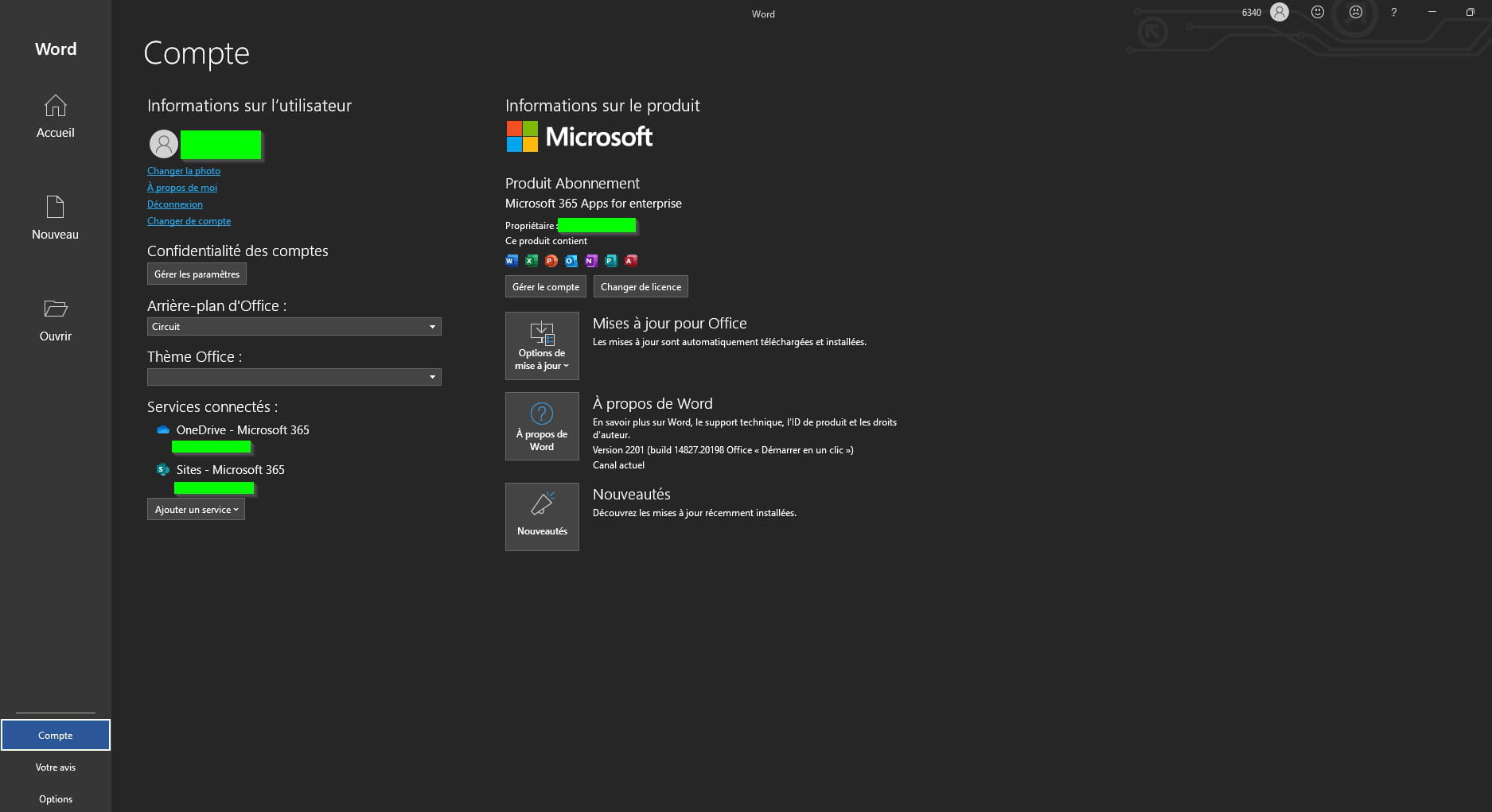Image resolution: width=1492 pixels, height=812 pixels.
Task: Select Nouveau in the sidebar
Action: click(55, 218)
